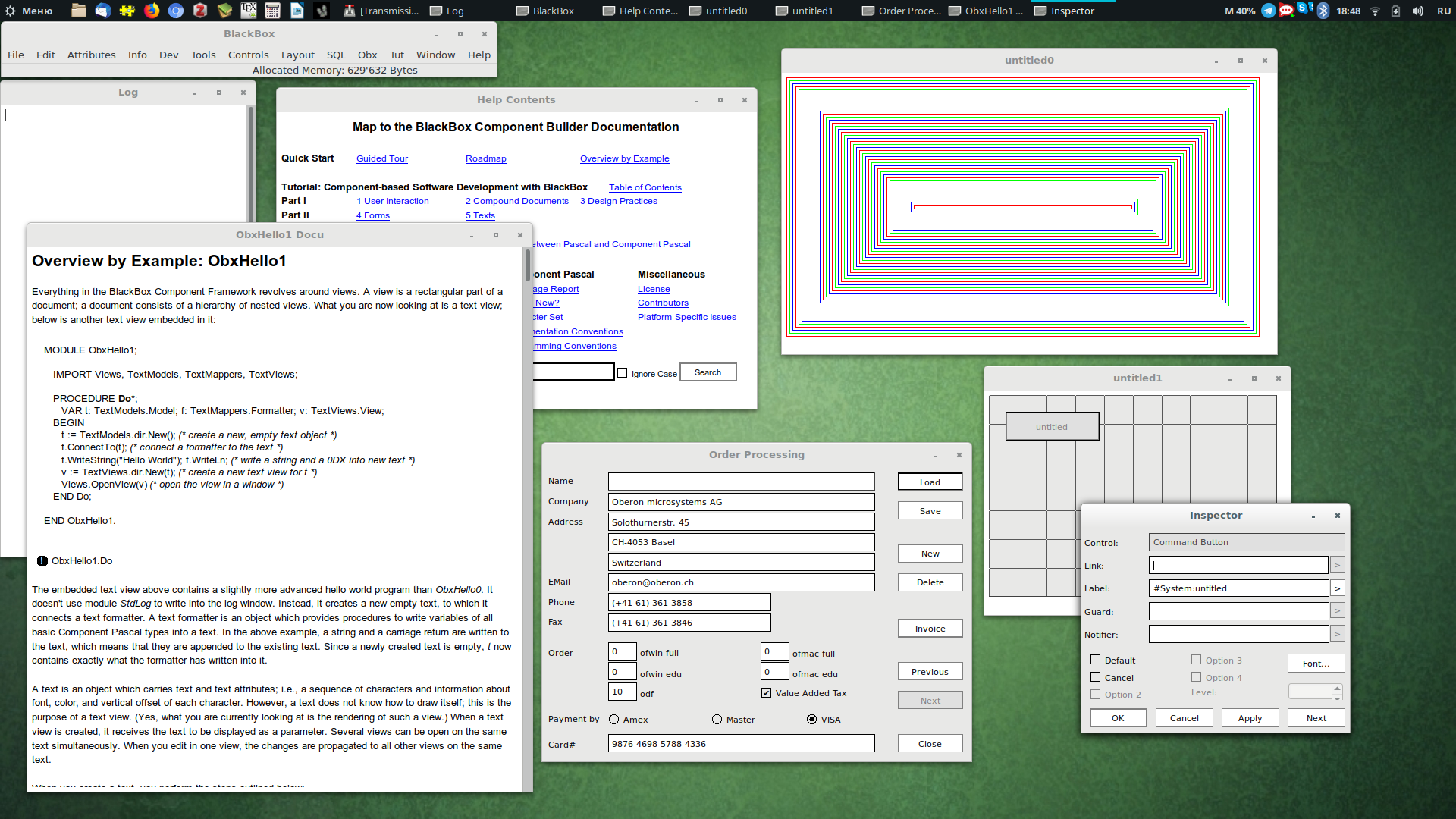Open the Thunderbird mail launcher icon
This screenshot has width=1456, height=819.
103,11
